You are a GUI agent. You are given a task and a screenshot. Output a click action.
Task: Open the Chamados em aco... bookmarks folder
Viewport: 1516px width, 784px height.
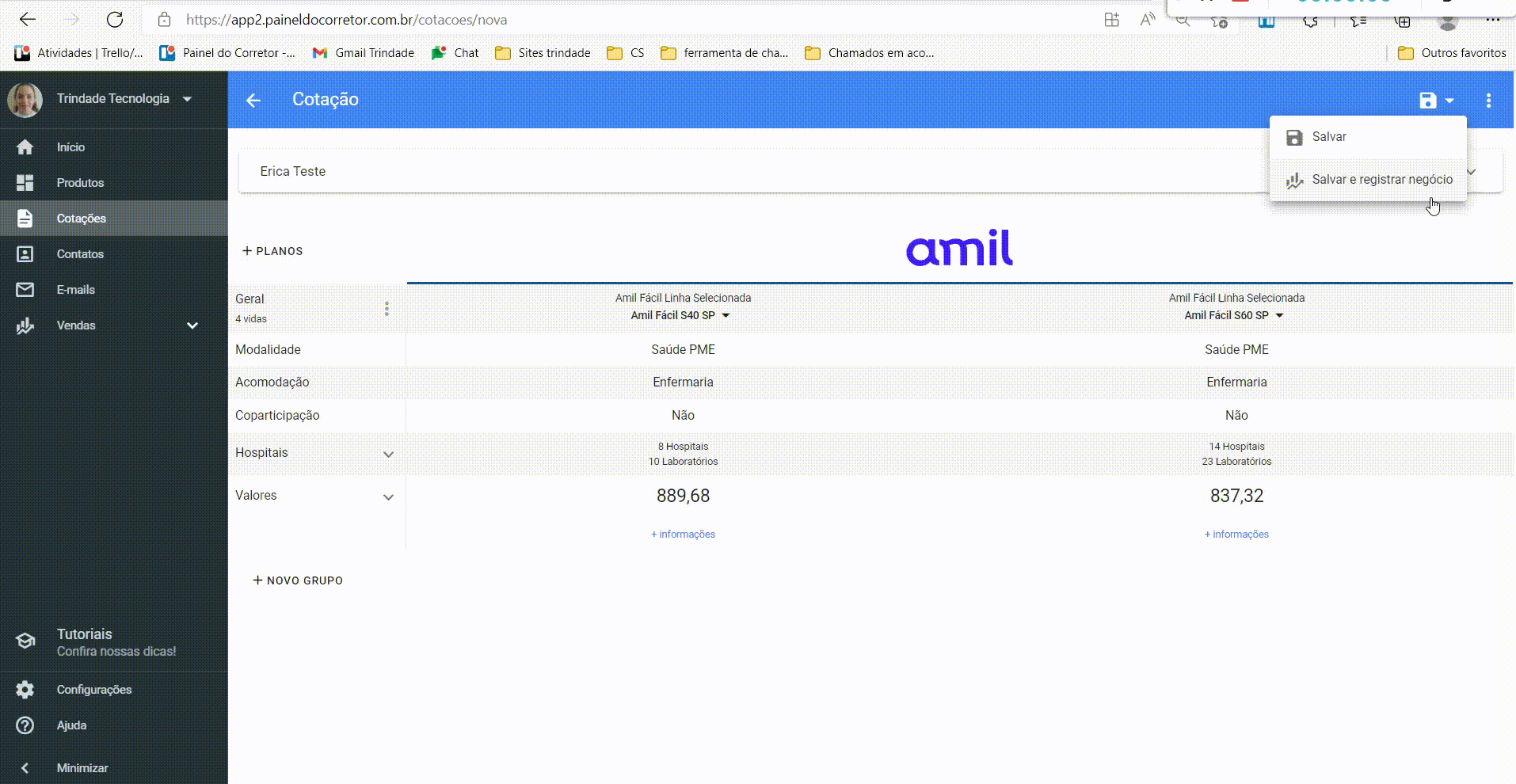coord(870,53)
